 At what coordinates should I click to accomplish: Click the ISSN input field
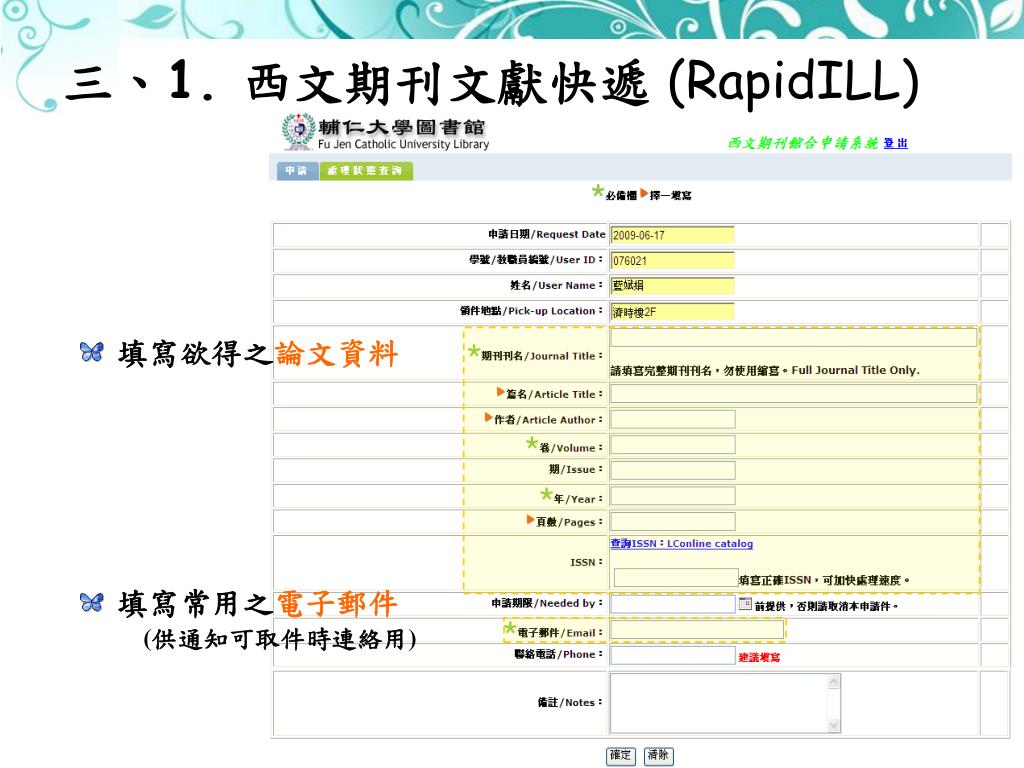coord(676,578)
